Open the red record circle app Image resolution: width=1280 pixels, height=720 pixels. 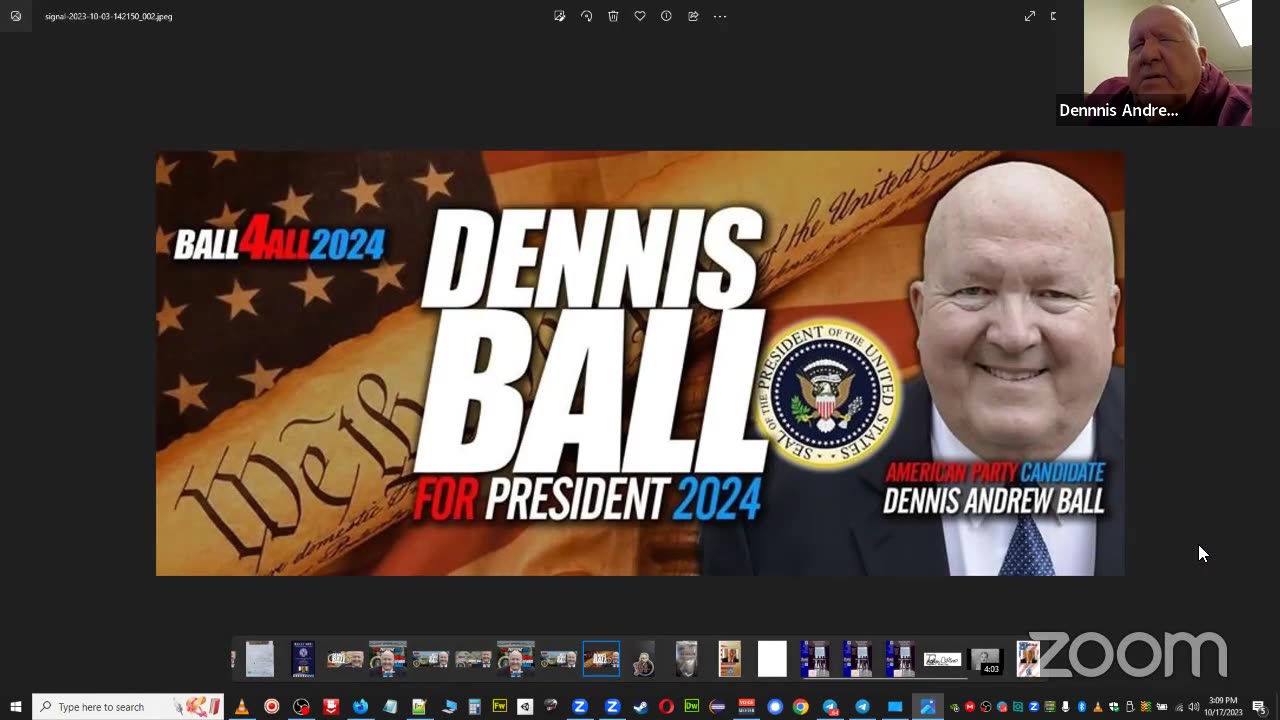click(271, 707)
